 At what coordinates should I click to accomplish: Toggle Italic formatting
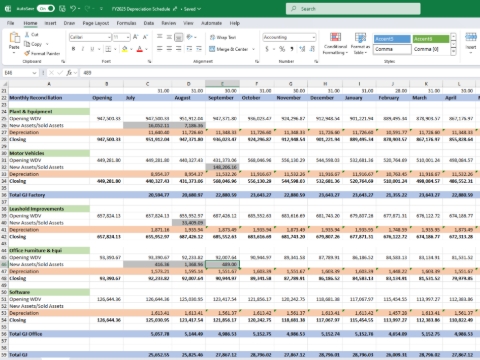[83, 49]
